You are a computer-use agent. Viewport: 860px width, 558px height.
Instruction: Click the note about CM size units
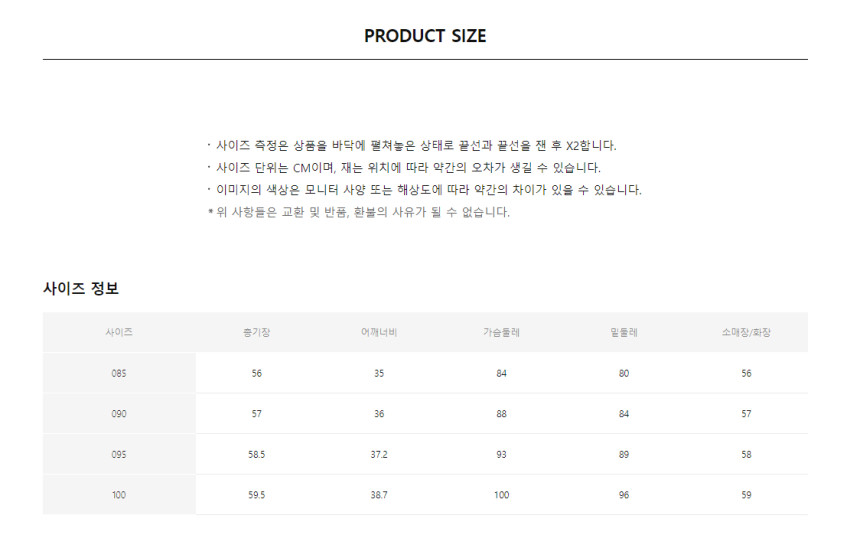[404, 168]
